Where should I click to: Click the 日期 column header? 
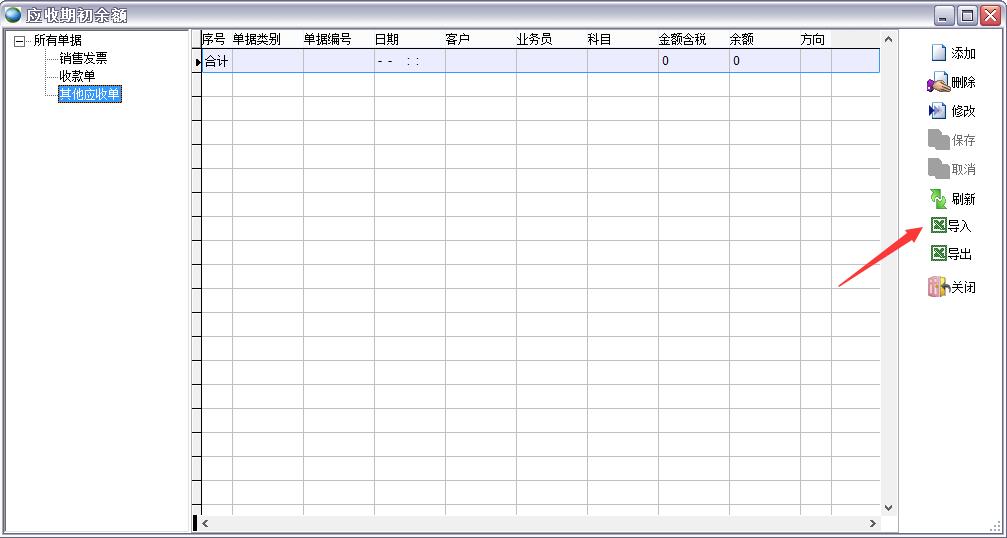[x=387, y=39]
